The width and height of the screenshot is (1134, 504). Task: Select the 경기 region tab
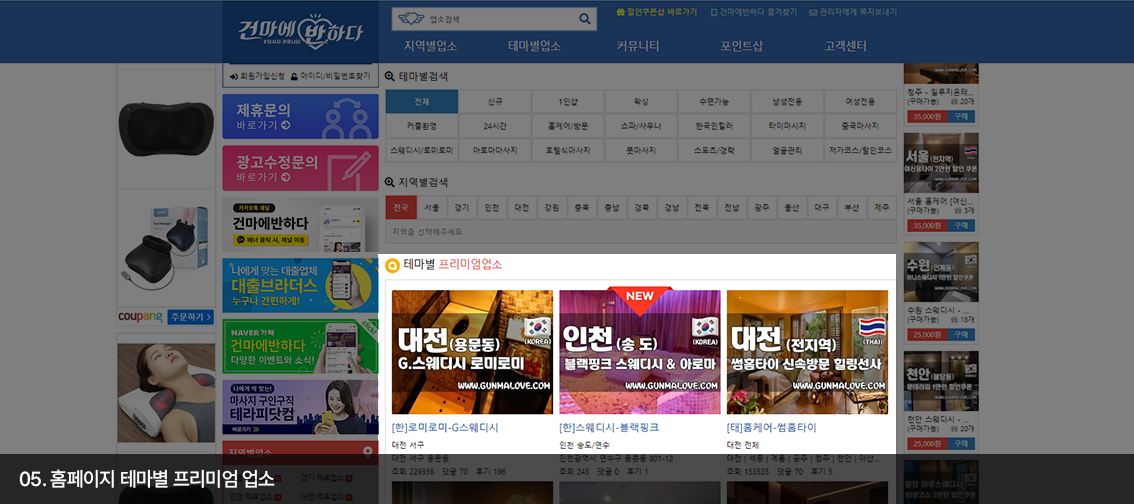click(x=461, y=208)
